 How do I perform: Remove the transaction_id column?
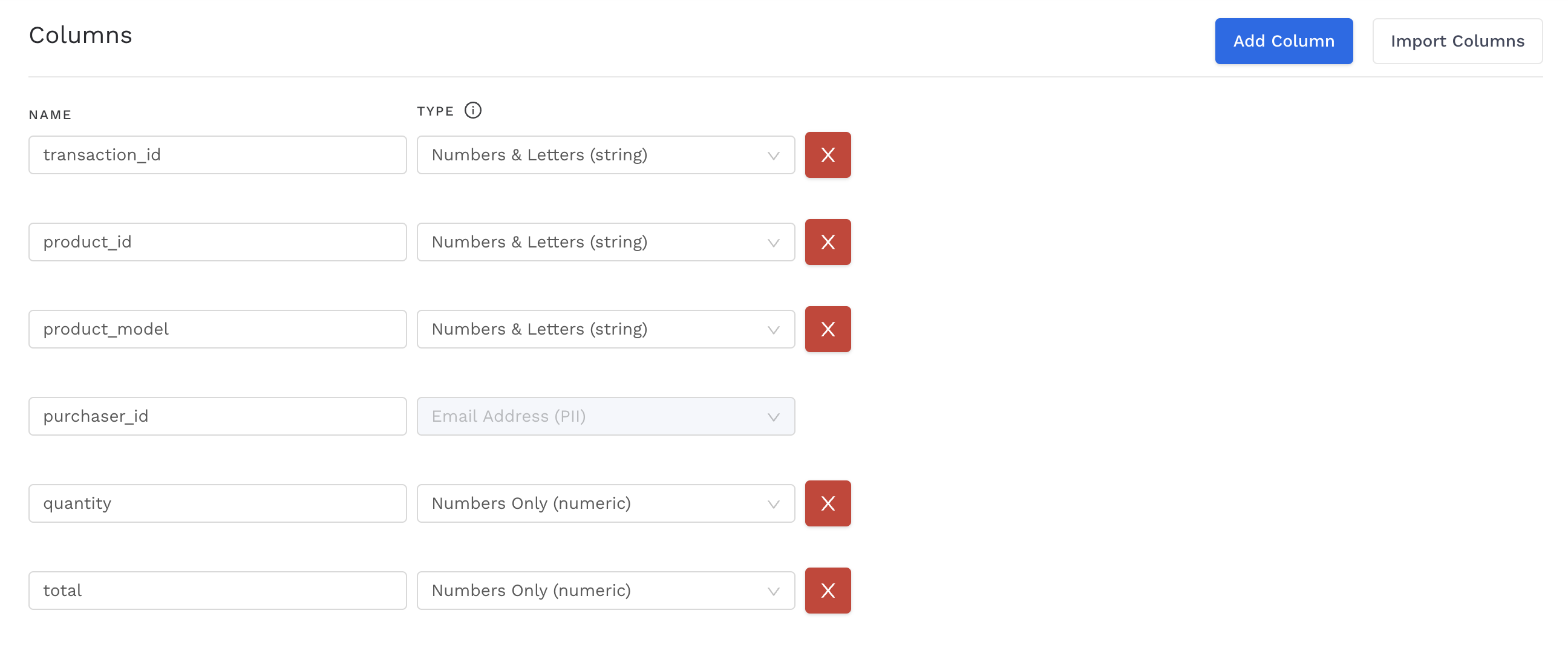[827, 155]
